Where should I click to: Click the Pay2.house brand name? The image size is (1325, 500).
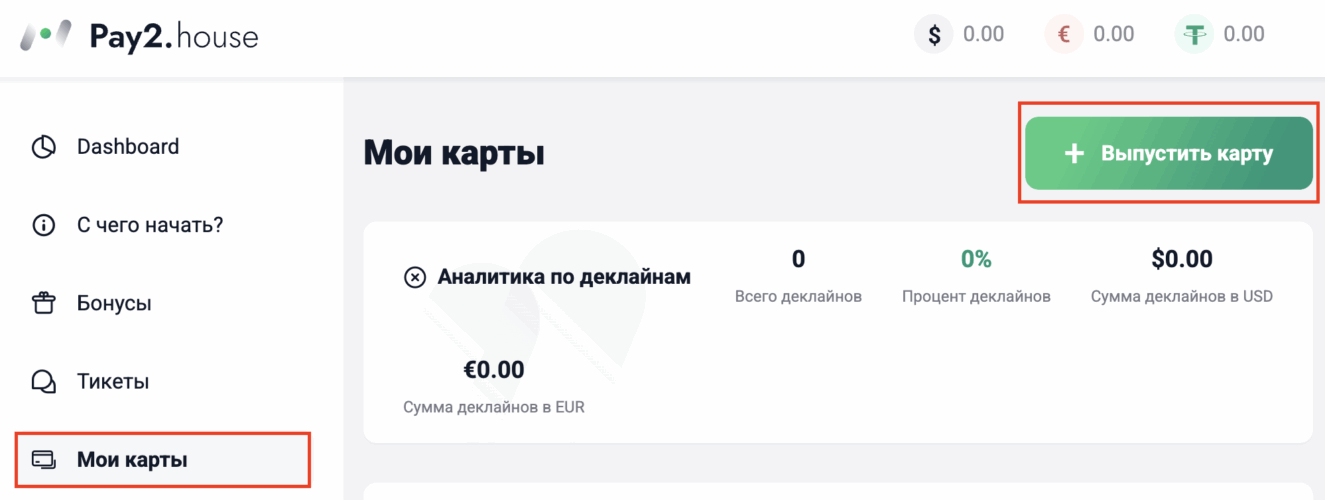click(174, 37)
